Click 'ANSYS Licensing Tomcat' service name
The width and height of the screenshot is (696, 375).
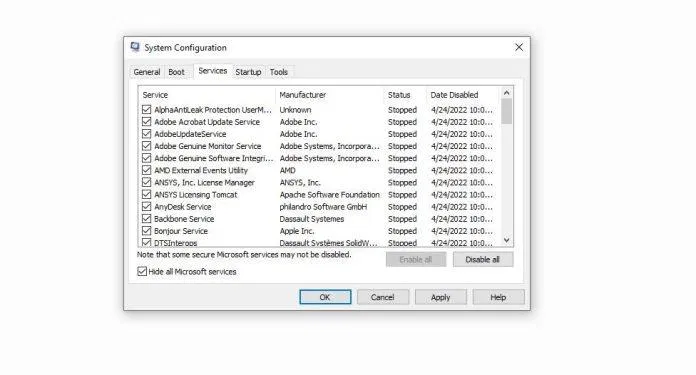[195, 194]
